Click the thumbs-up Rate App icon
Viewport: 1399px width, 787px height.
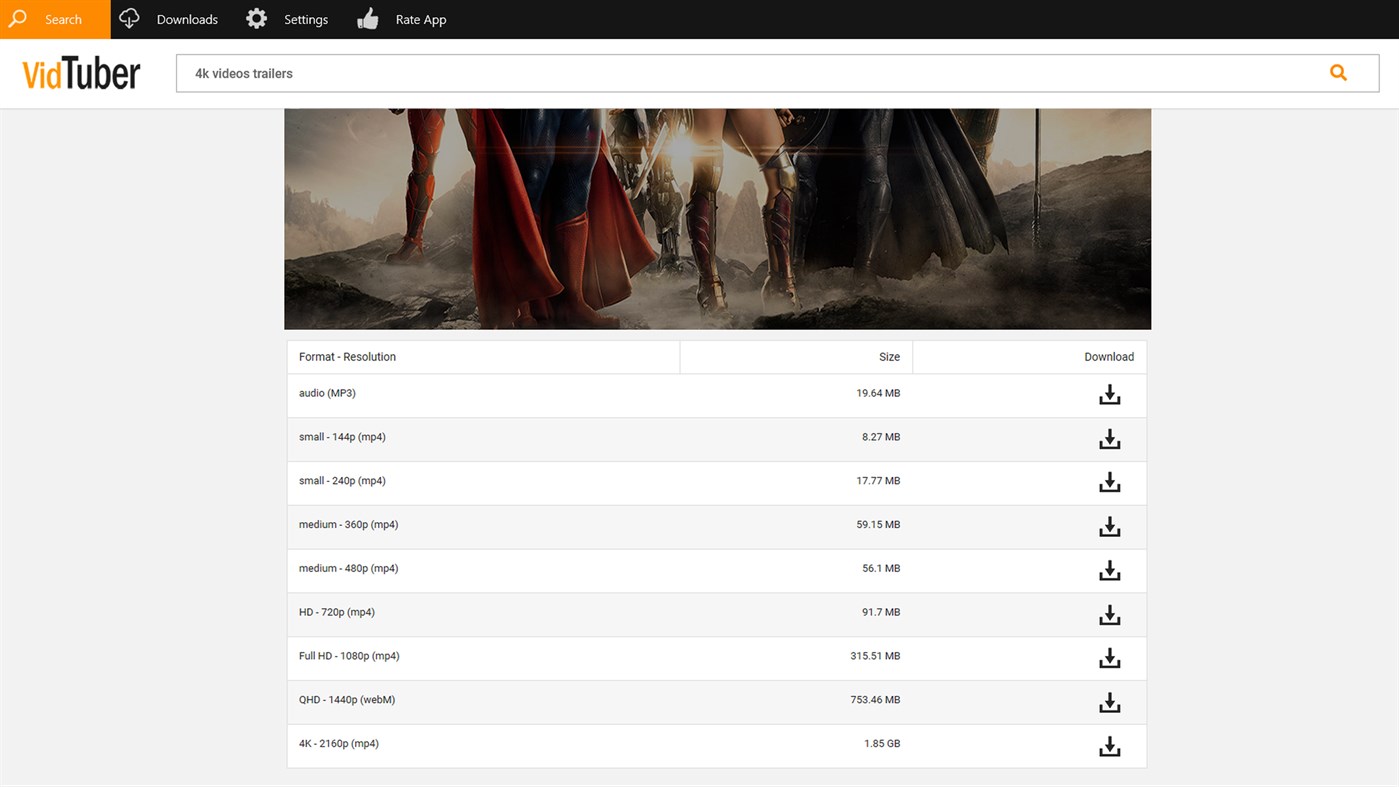[x=368, y=19]
